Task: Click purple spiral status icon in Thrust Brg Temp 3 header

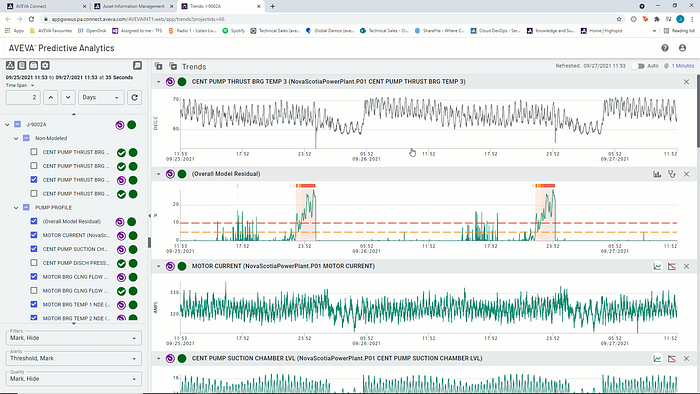Action: pos(170,82)
